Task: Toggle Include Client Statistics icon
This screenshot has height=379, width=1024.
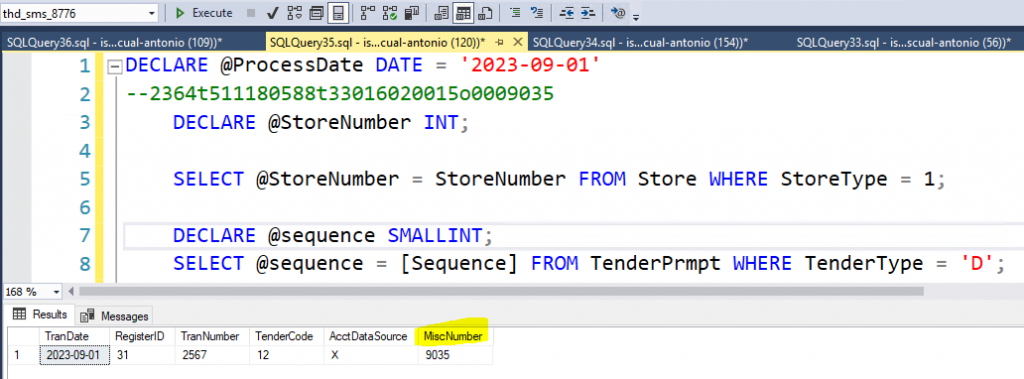Action: pyautogui.click(x=411, y=13)
